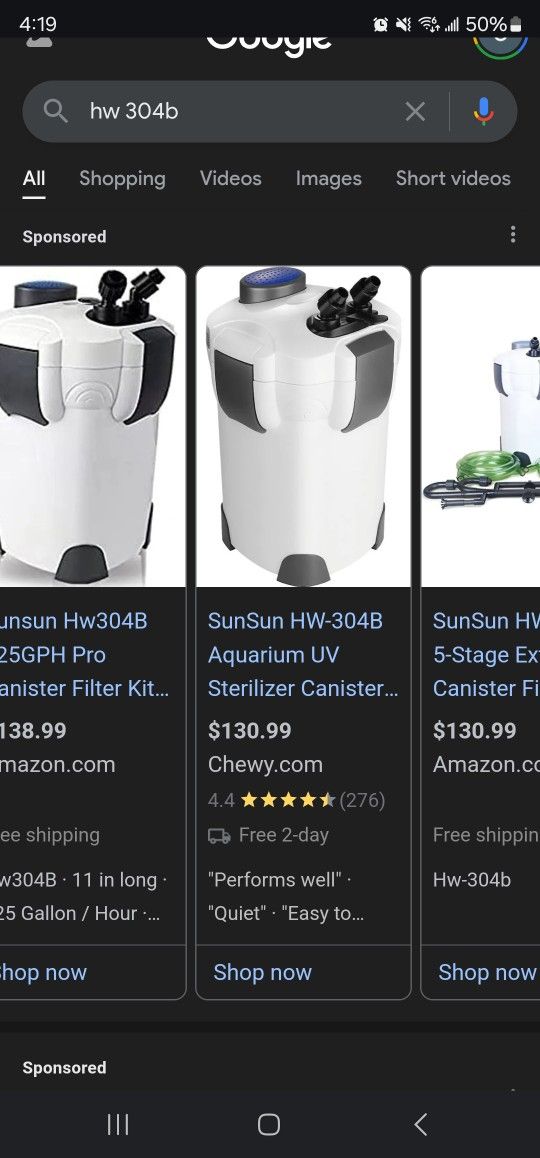The height and width of the screenshot is (1158, 540).
Task: Tap the Android home button icon
Action: [x=269, y=1124]
